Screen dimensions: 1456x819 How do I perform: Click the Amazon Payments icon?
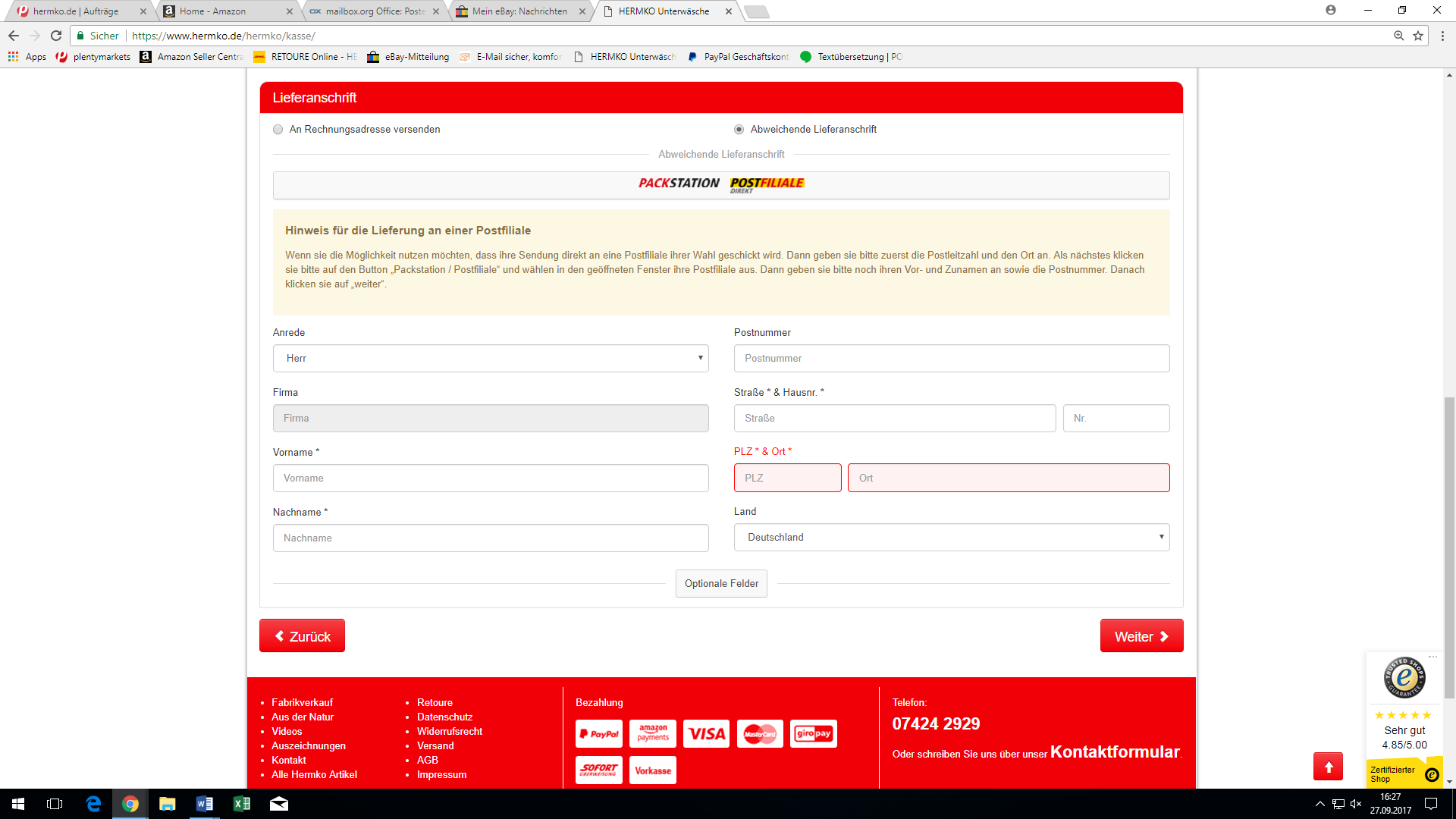652,733
